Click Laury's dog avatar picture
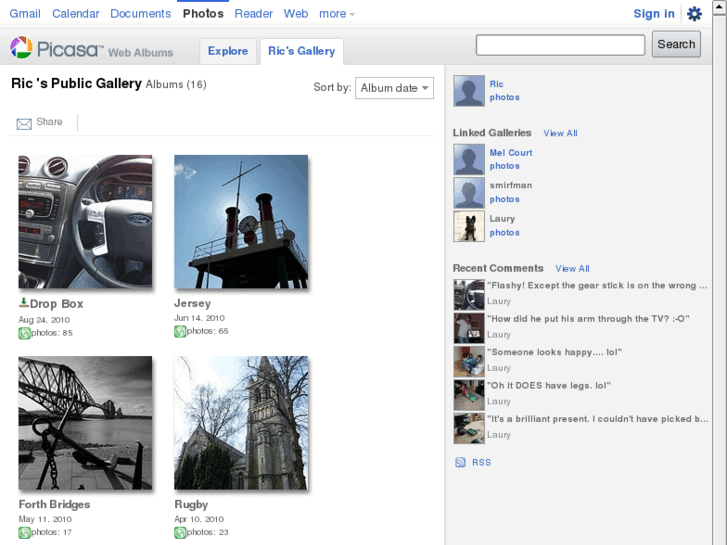Screen dimensions: 727x545 (469, 226)
